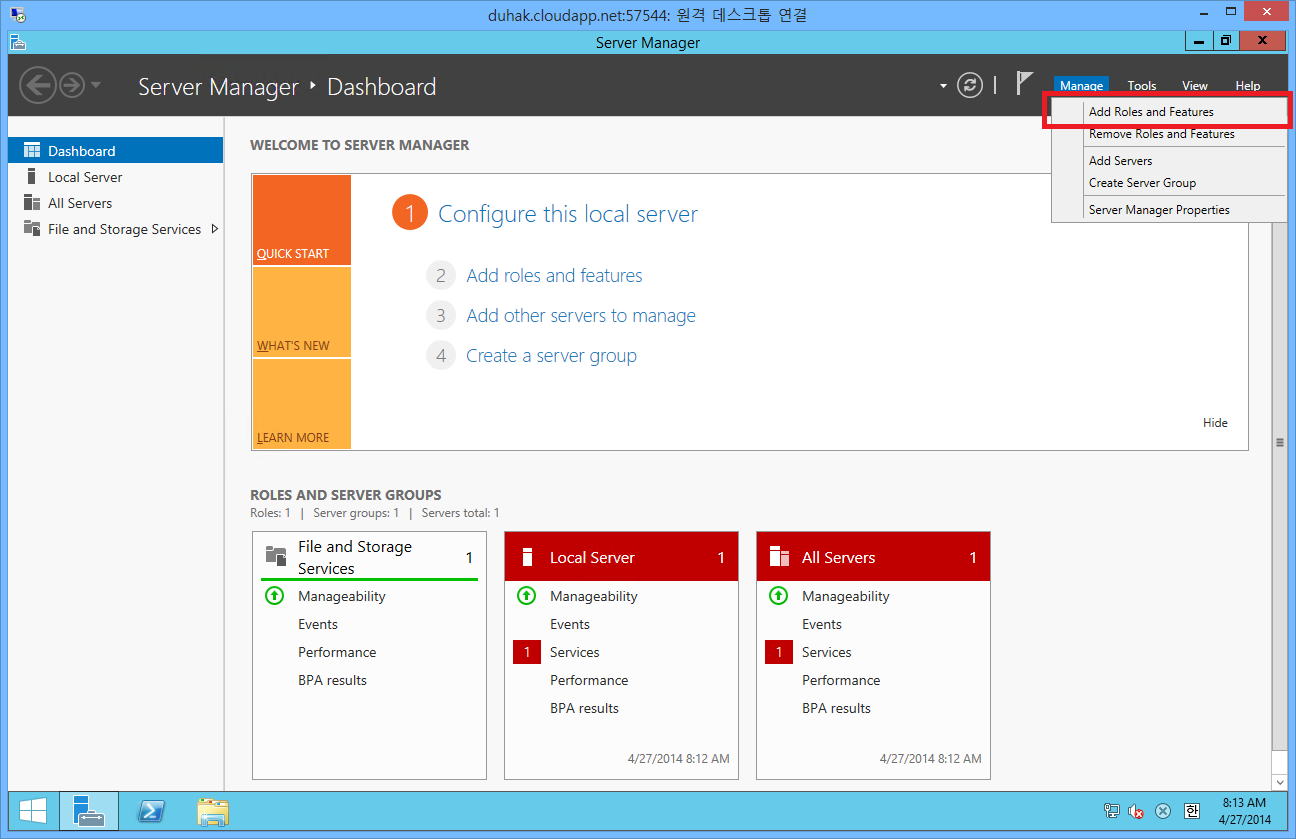Click Create a server group link
Screen dimensions: 1296x839
tap(551, 355)
